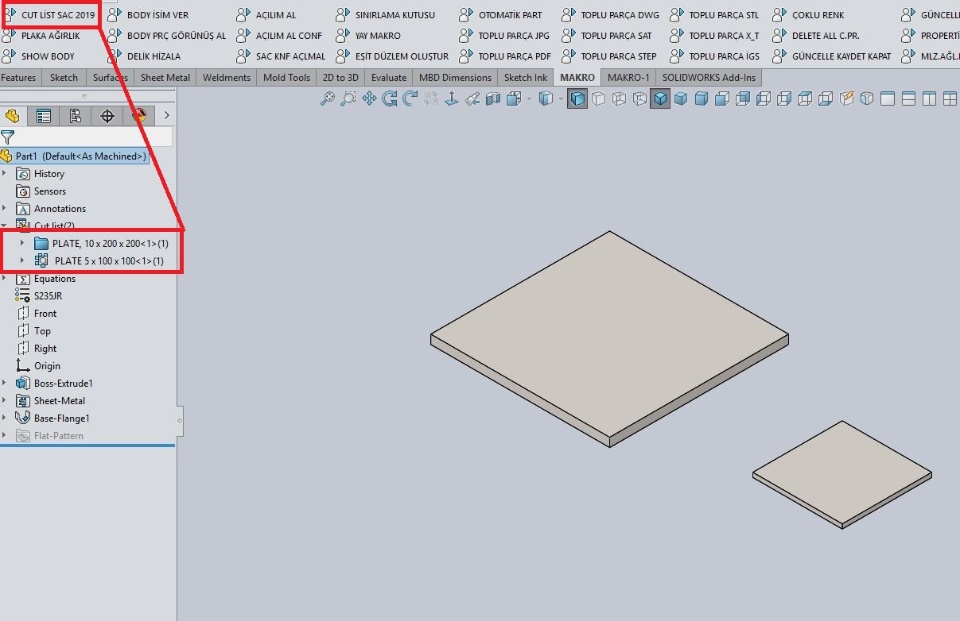Image resolution: width=960 pixels, height=621 pixels.
Task: Show more manager tabs chevron
Action: coord(166,115)
